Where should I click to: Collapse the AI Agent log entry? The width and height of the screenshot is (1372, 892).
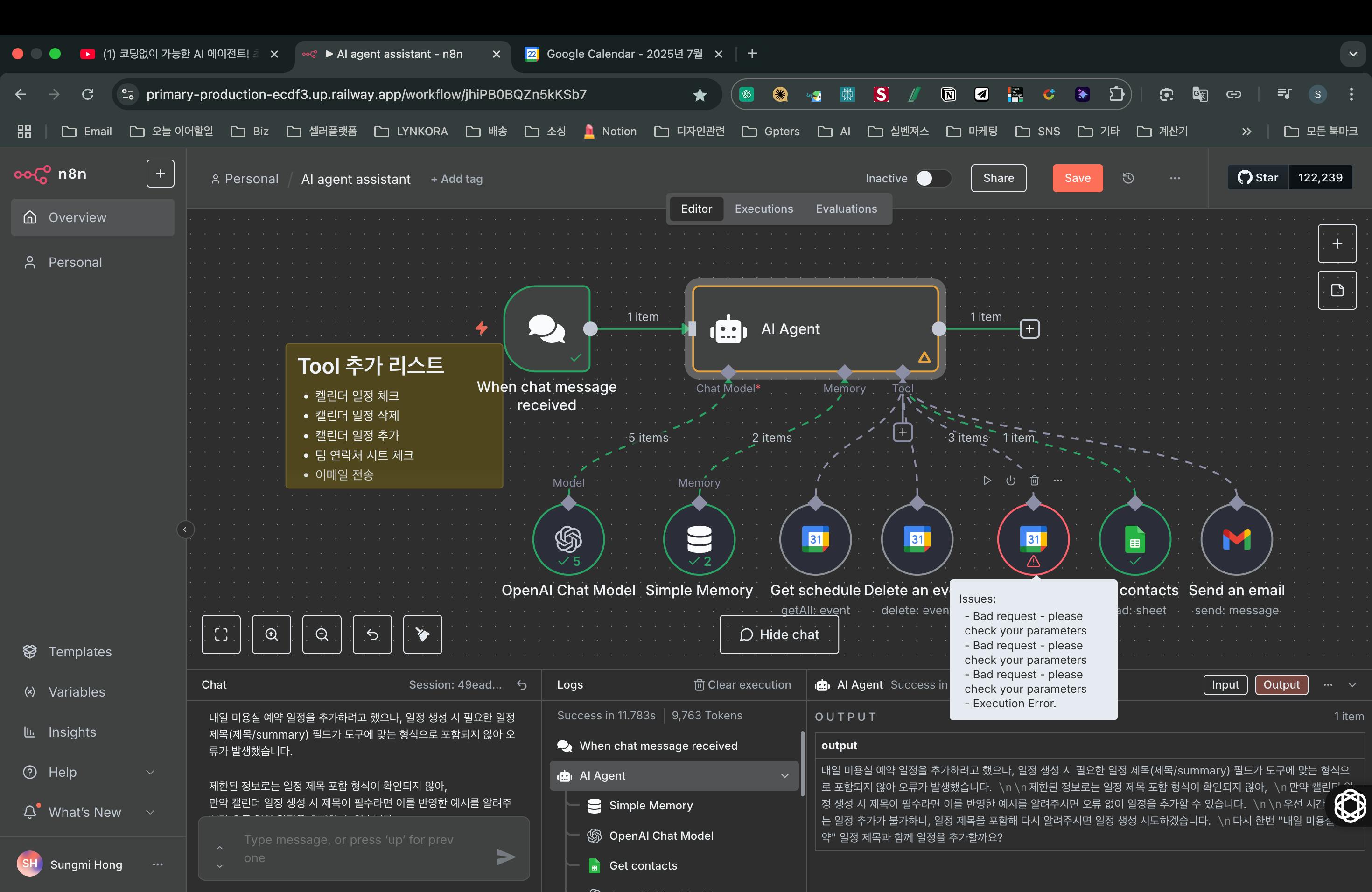pyautogui.click(x=784, y=776)
